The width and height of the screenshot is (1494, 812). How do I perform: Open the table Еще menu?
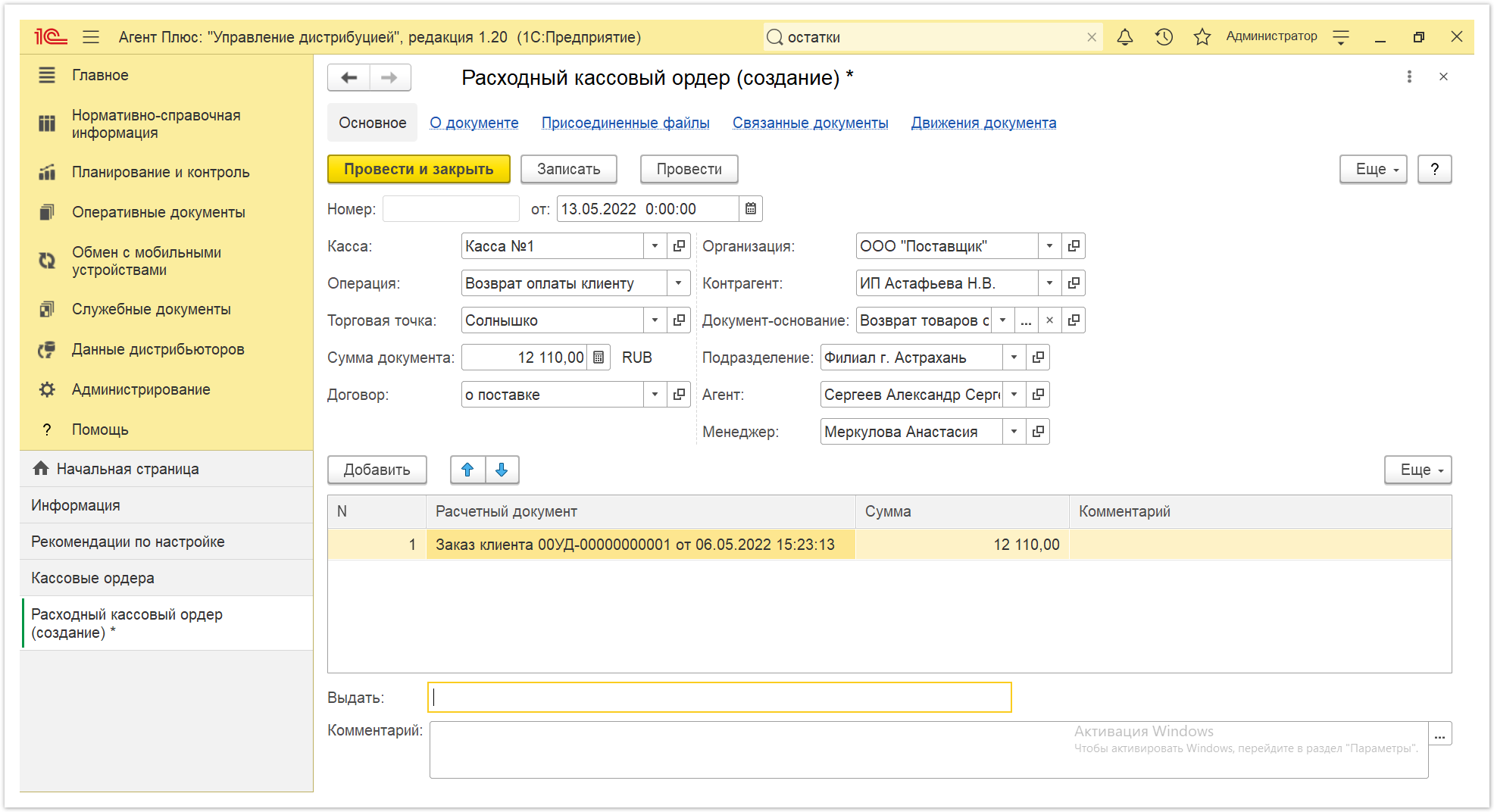point(1417,470)
